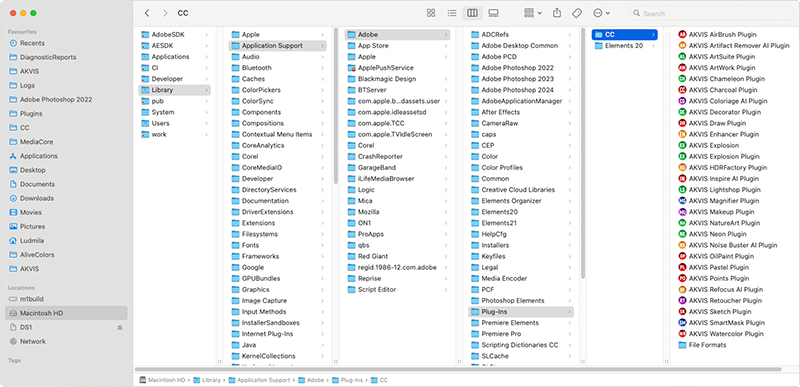800x387 pixels.
Task: Expand the Library folder chevron
Action: (207, 90)
